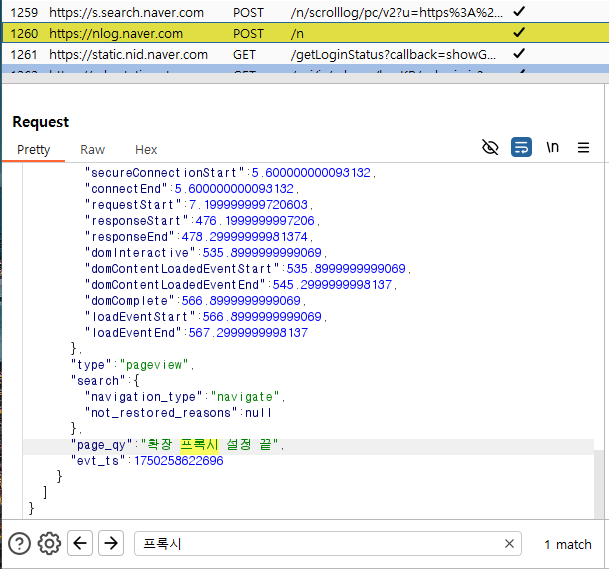Click the Request panel heading
Image resolution: width=609 pixels, height=569 pixels.
40,122
